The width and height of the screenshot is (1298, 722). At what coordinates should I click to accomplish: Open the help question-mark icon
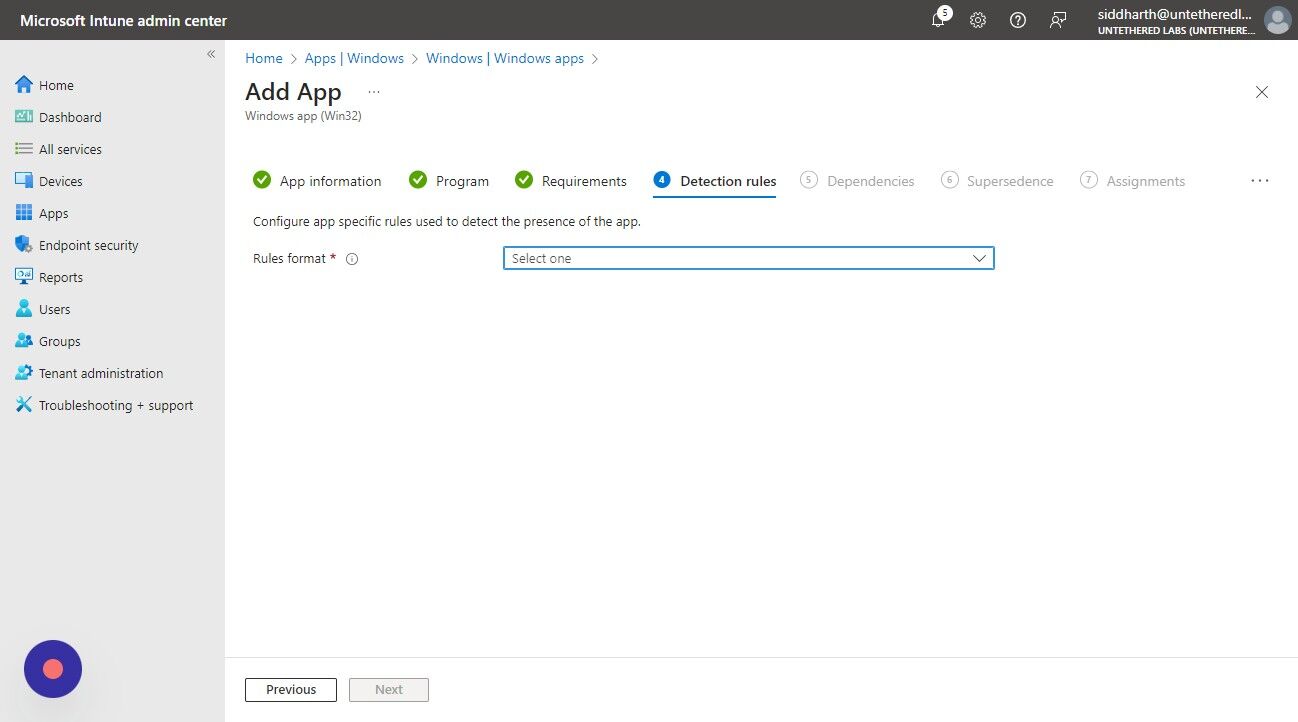[x=1018, y=19]
